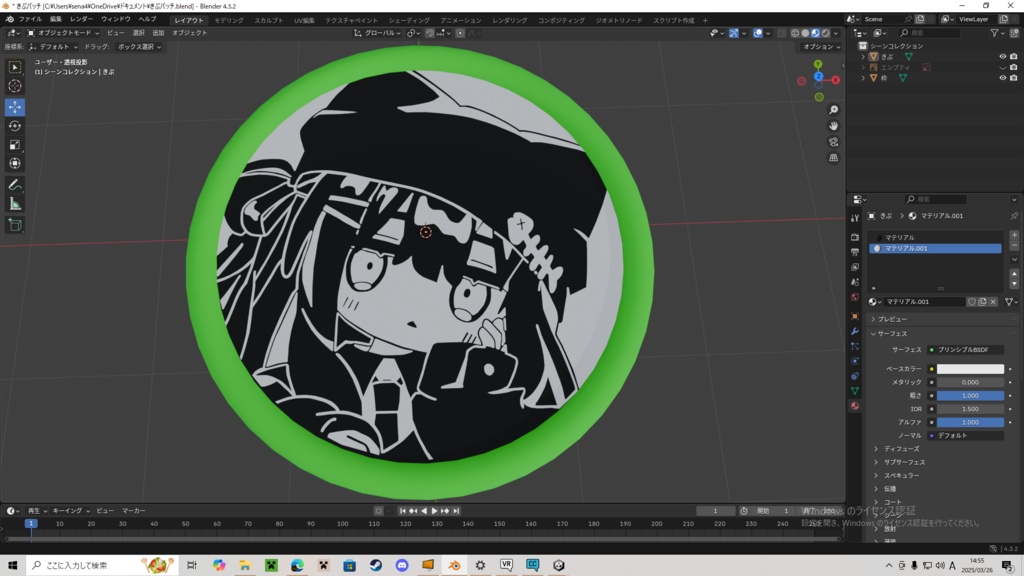Switch perspective/orthographic grid icon
The height and width of the screenshot is (576, 1024).
click(833, 157)
